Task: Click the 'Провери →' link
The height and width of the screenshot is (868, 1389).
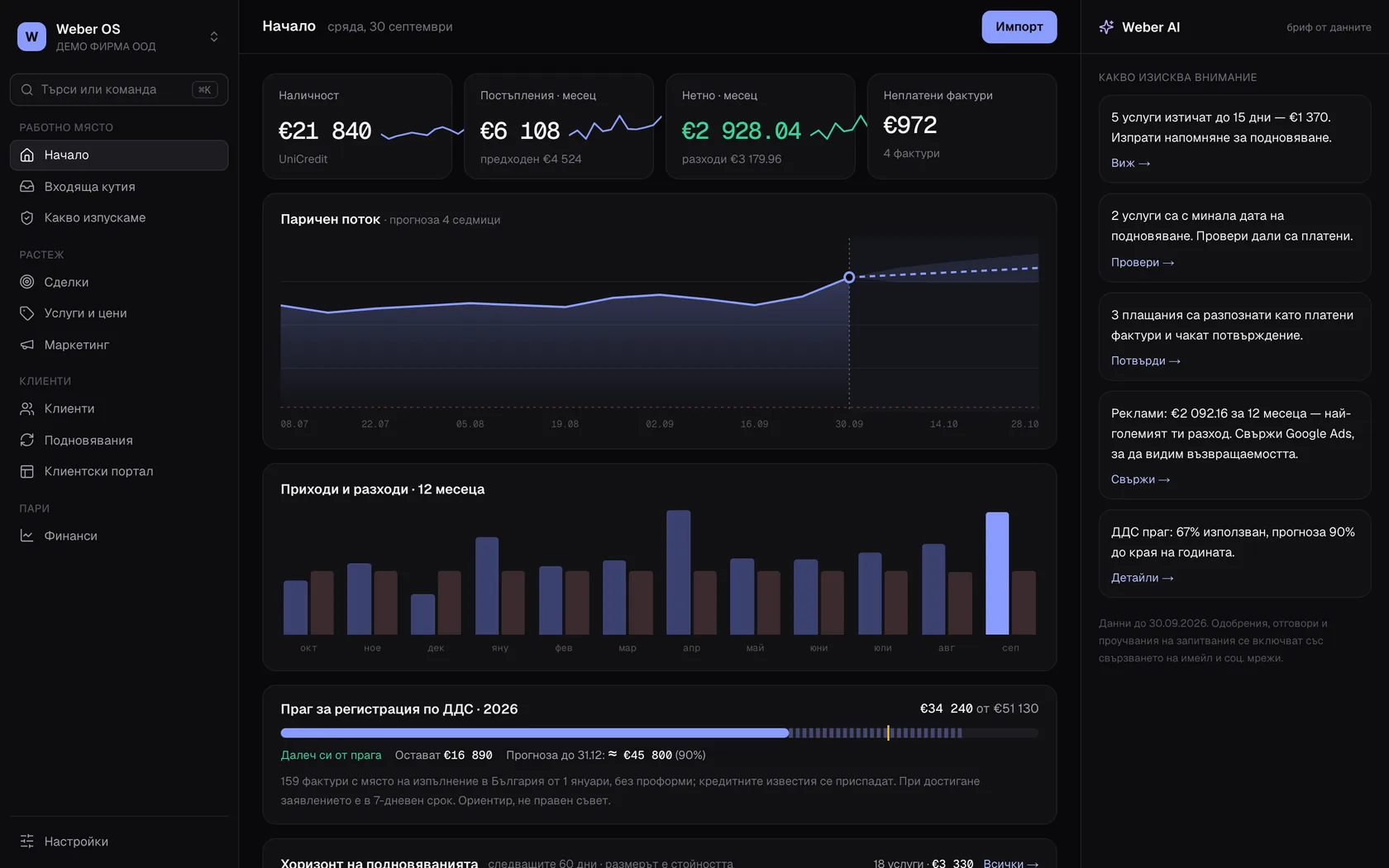Action: click(1143, 262)
